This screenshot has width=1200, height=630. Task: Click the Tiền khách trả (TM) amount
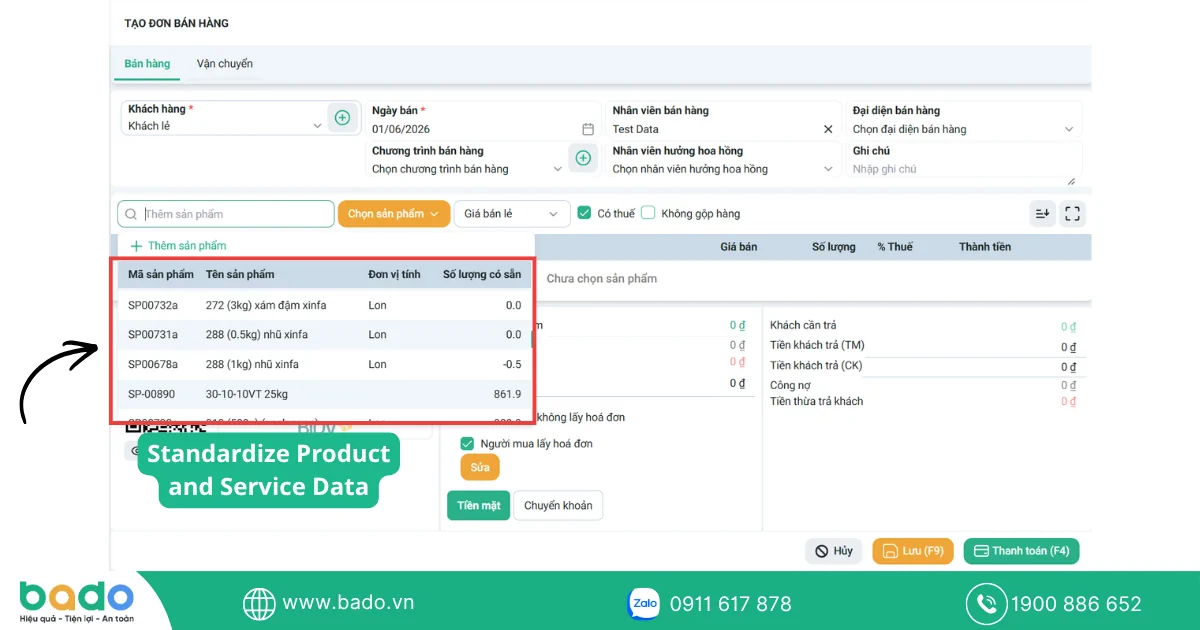click(1068, 347)
